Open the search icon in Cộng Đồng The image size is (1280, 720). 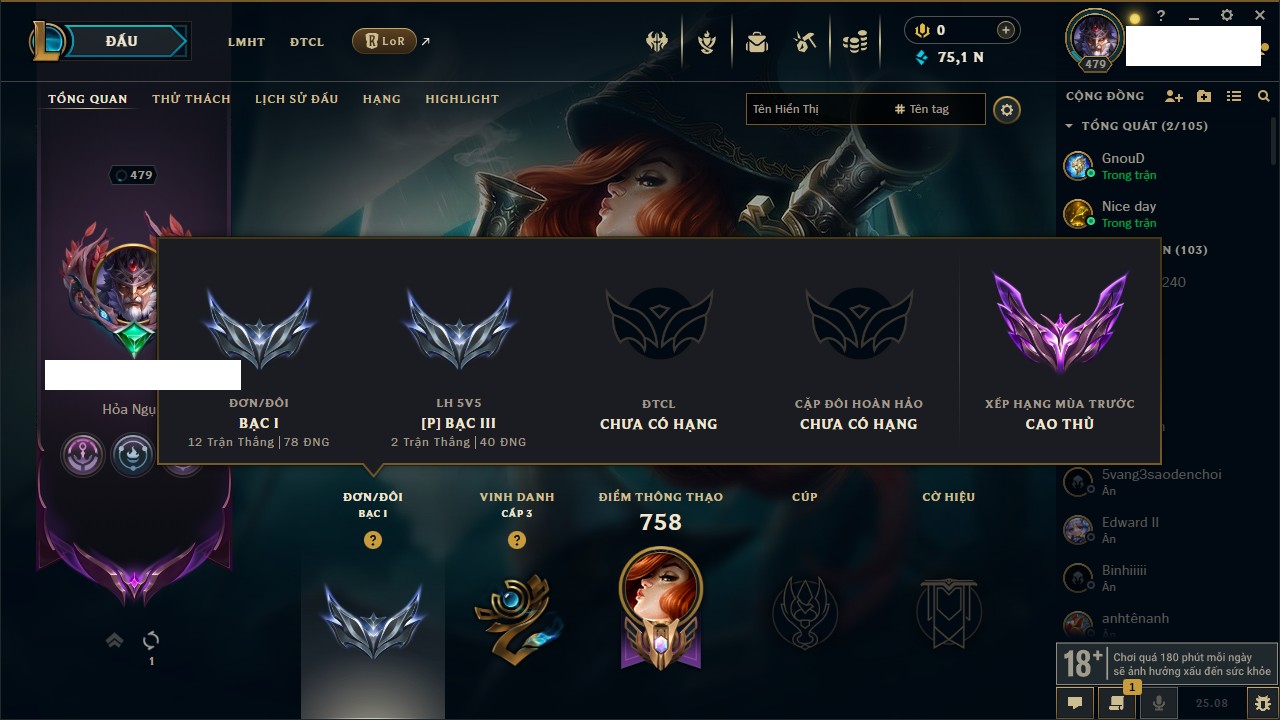(1264, 96)
